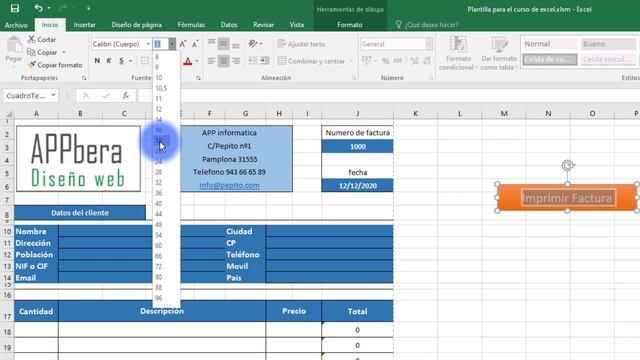Toggle underline S formatting
This screenshot has width=640, height=360.
[121, 61]
